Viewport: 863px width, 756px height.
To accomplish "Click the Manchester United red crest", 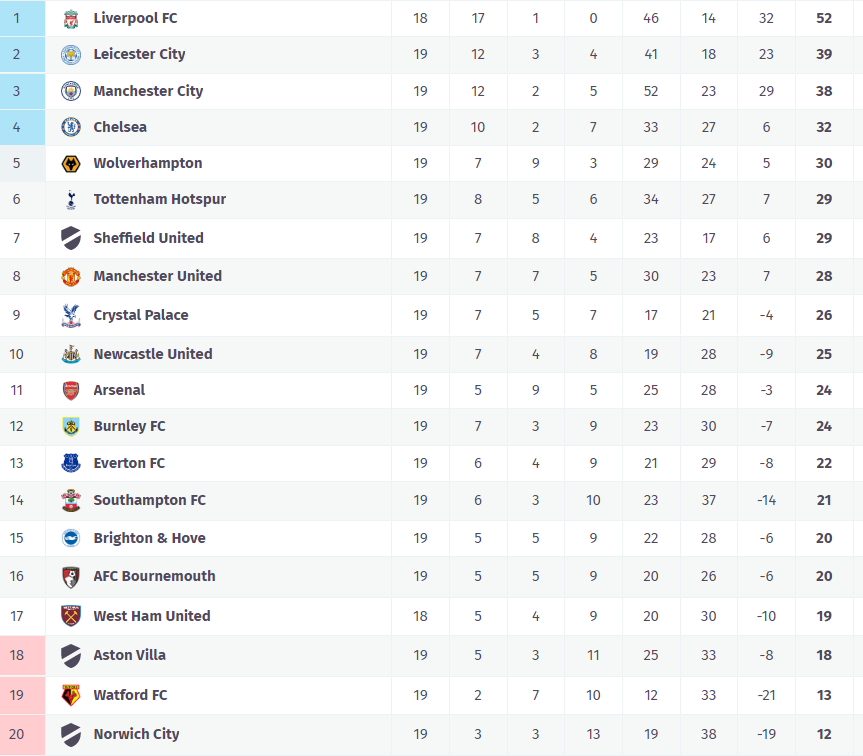I will [71, 276].
